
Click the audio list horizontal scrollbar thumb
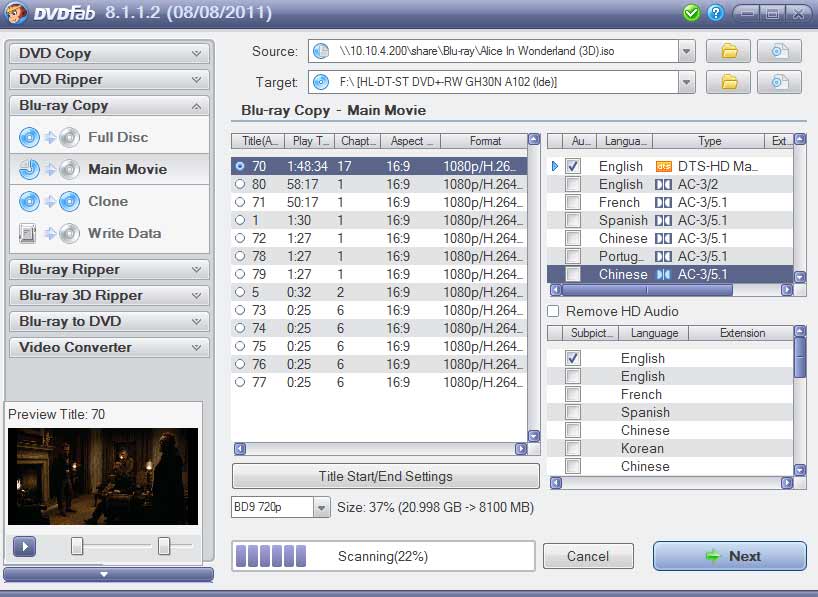click(647, 290)
